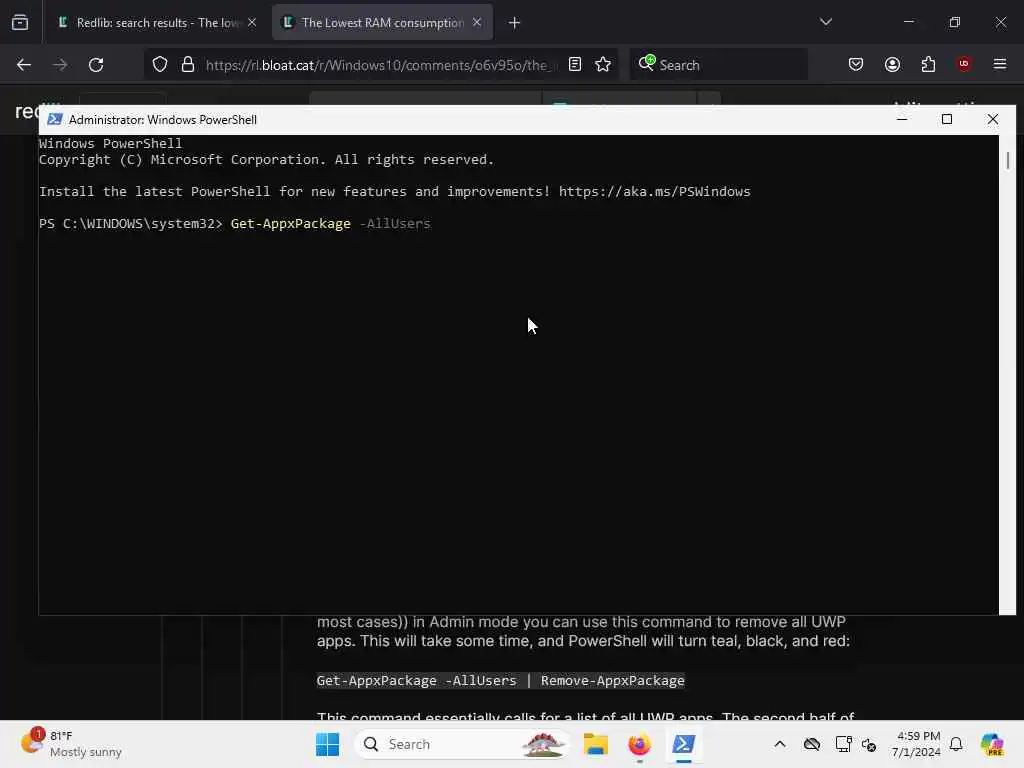The width and height of the screenshot is (1024, 768).
Task: Open Pocket save icon
Action: (856, 65)
